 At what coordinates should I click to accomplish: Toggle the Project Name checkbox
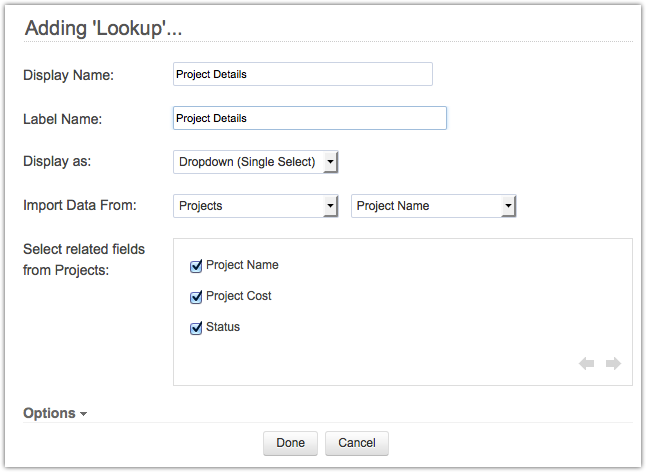pos(196,266)
